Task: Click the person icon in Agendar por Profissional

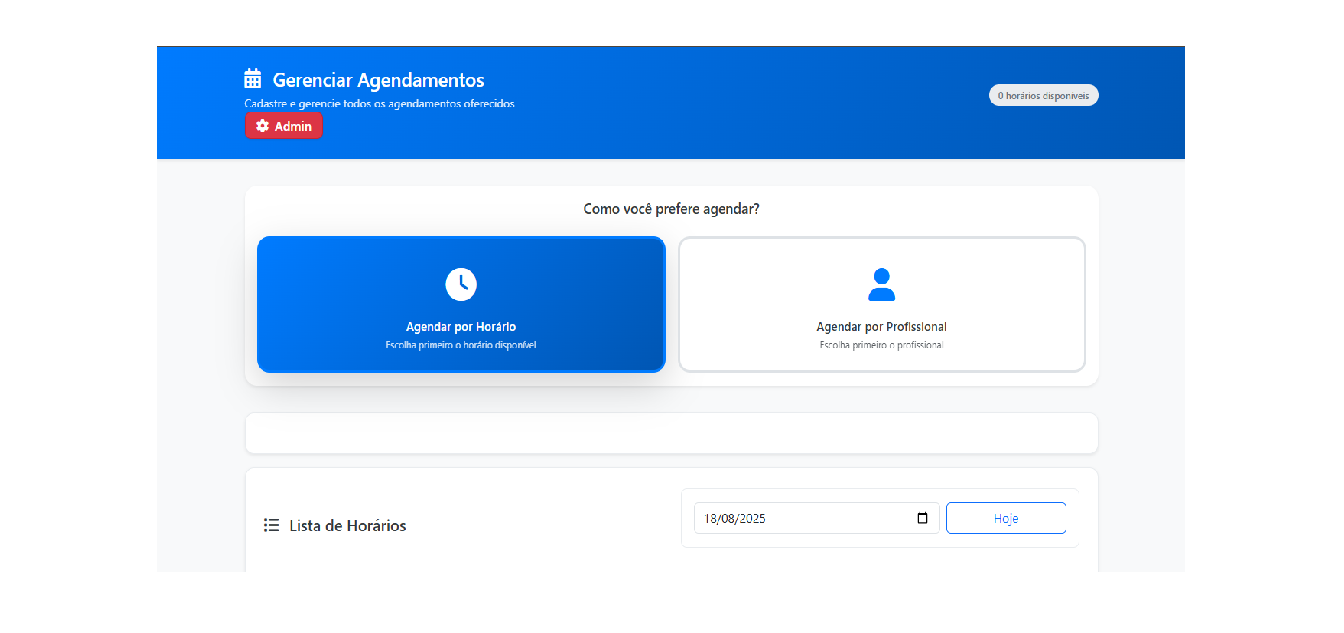Action: [x=881, y=284]
